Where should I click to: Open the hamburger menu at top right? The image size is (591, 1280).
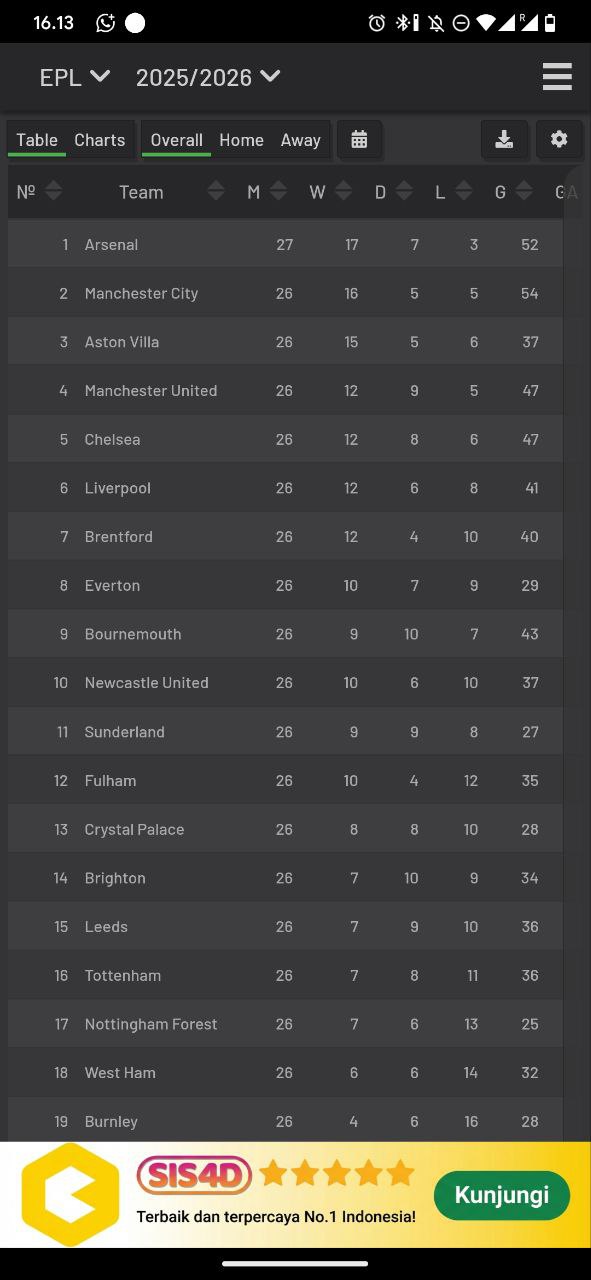[x=557, y=76]
